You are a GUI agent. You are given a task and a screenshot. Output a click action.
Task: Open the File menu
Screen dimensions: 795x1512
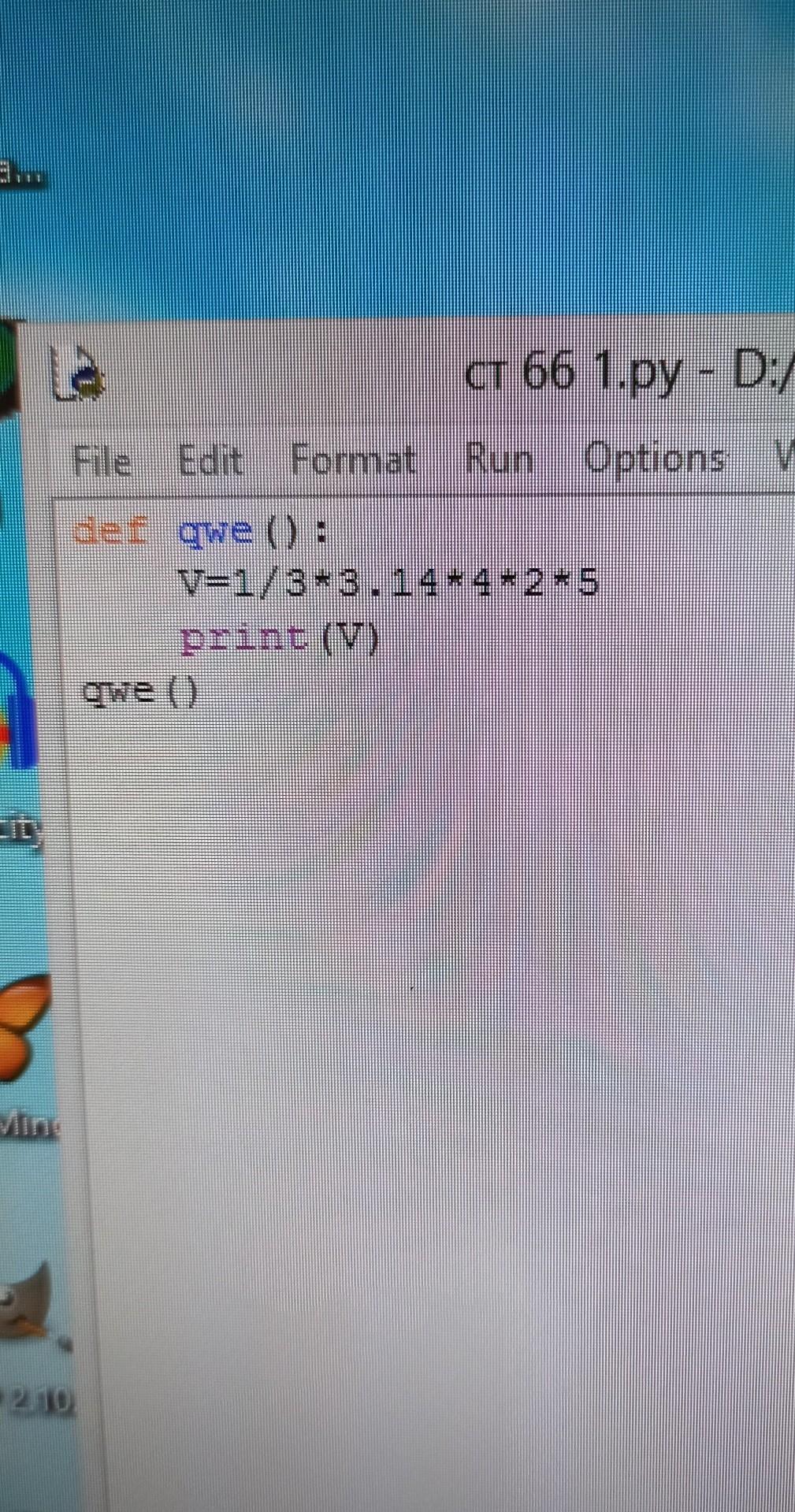coord(102,460)
